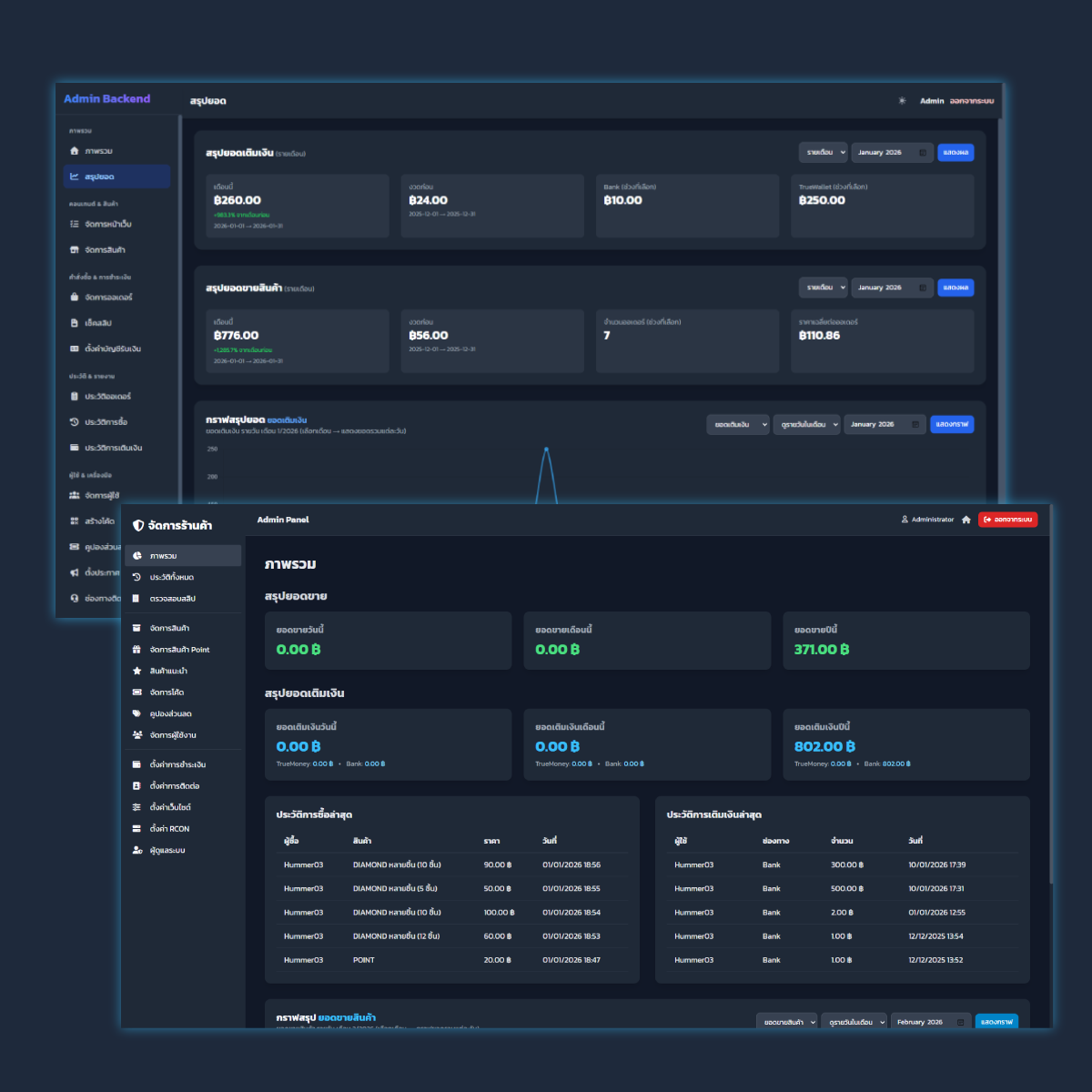
Task: Click the red ออกจากระบบ button
Action: tap(1007, 520)
